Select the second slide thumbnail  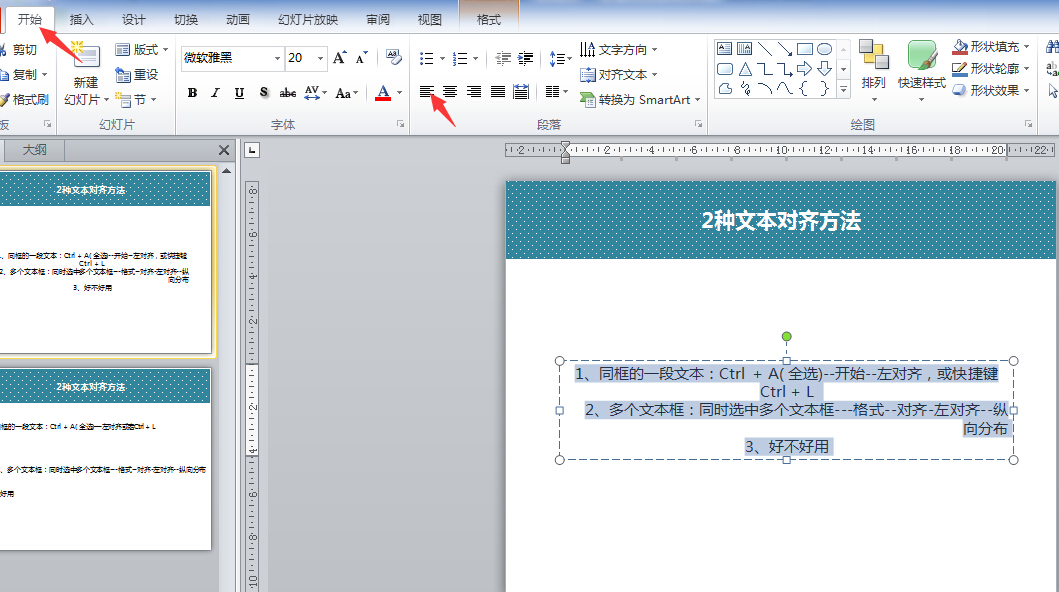(105, 460)
